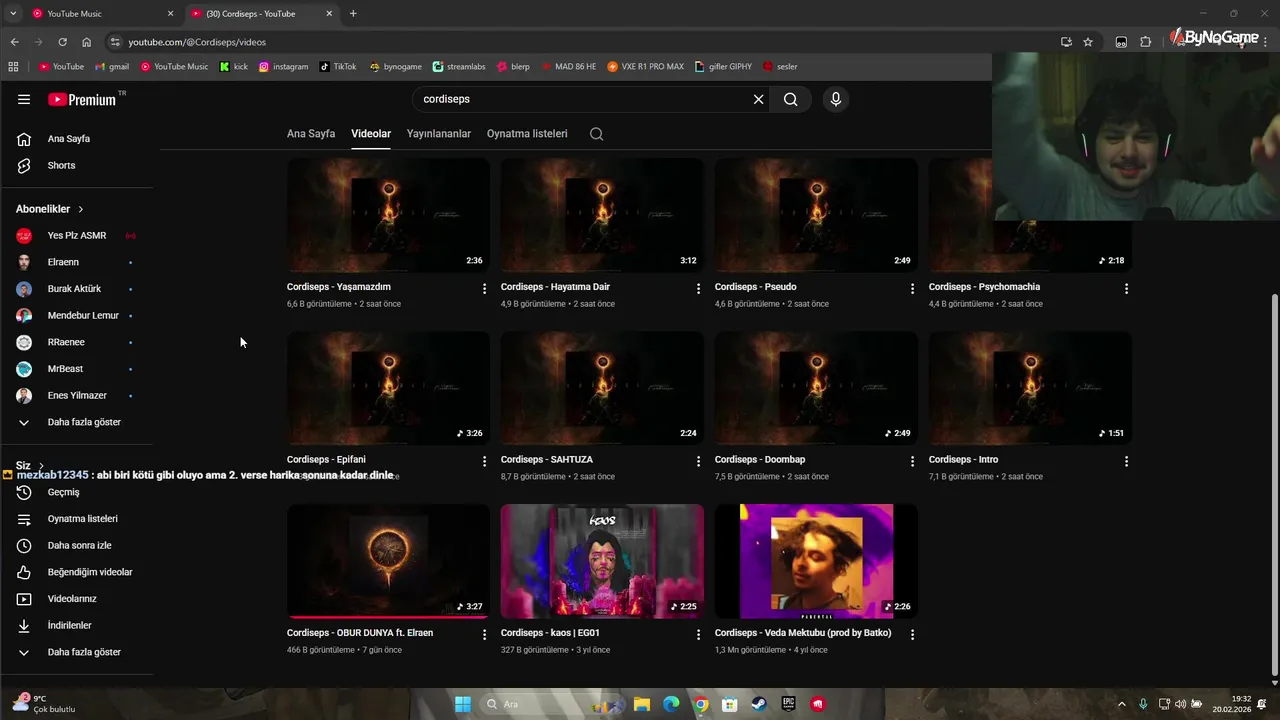
Task: Open the YouTube hamburger guide menu
Action: click(x=24, y=99)
